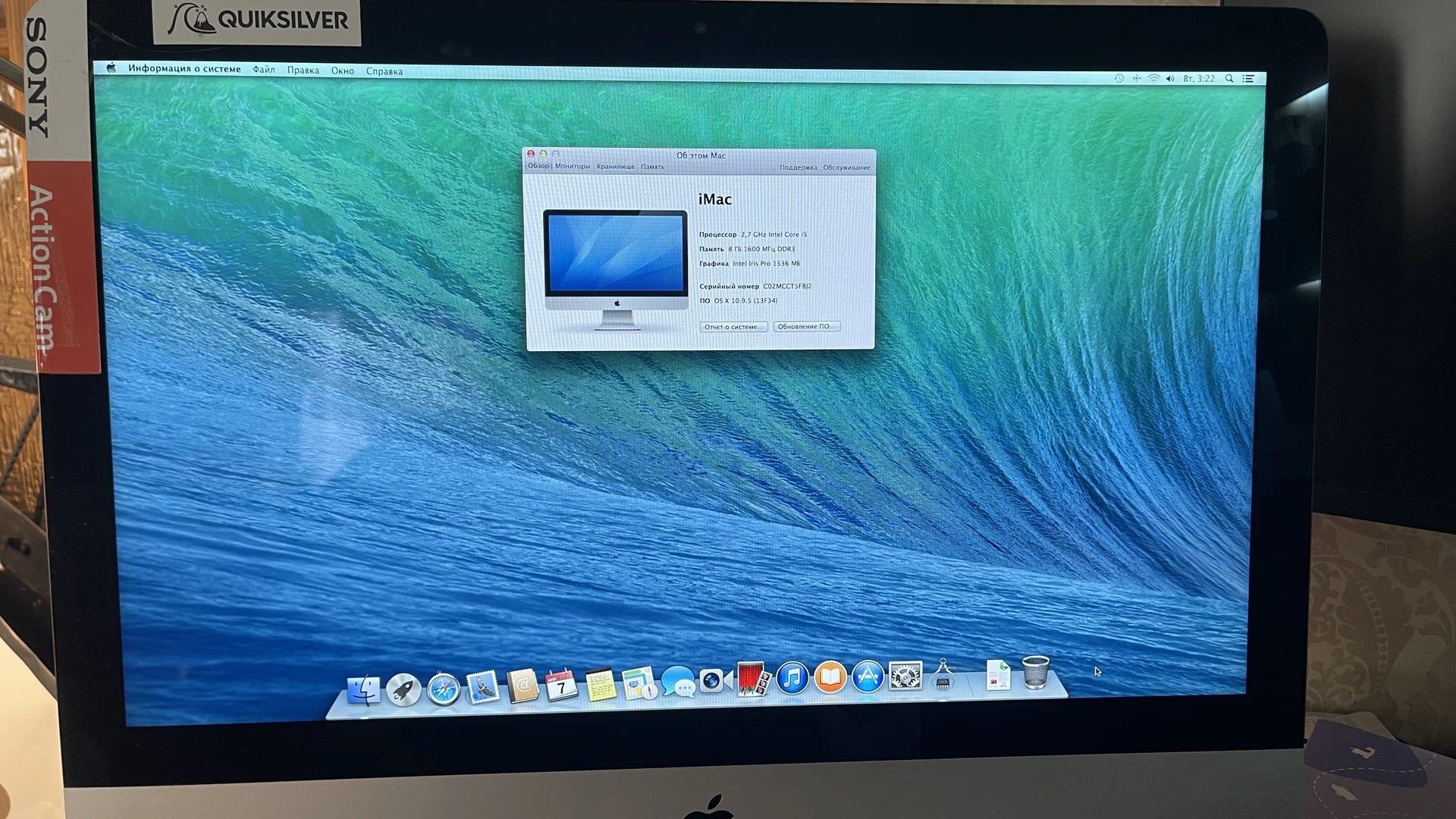The height and width of the screenshot is (819, 1456).
Task: Open Apple menu in menu bar
Action: pyautogui.click(x=111, y=67)
